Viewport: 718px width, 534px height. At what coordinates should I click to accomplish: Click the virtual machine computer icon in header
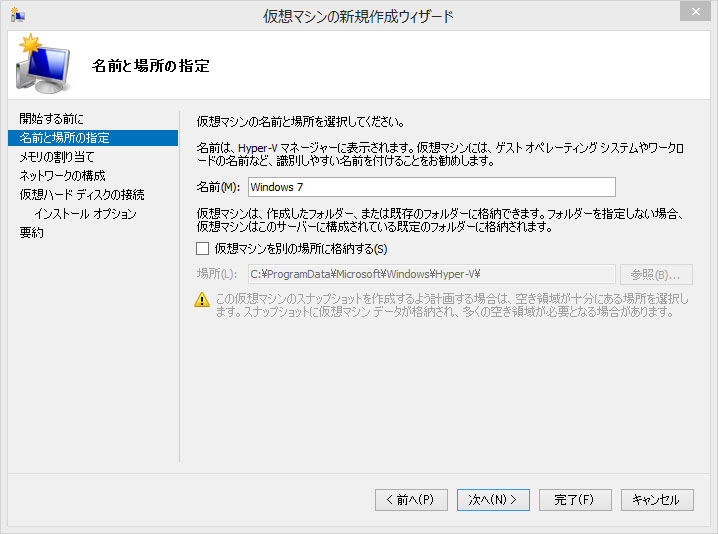coord(44,64)
